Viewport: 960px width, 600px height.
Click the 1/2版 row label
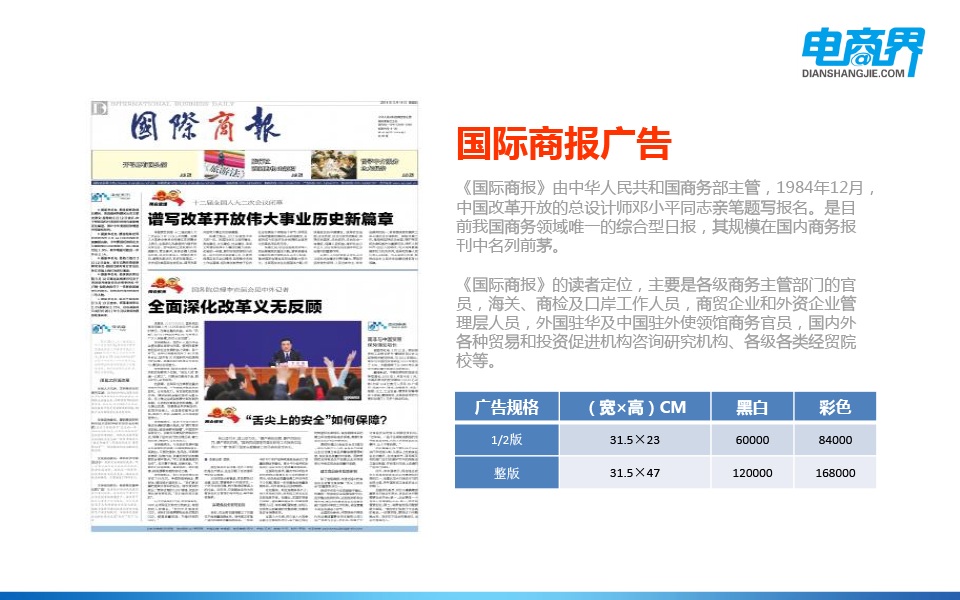[507, 440]
